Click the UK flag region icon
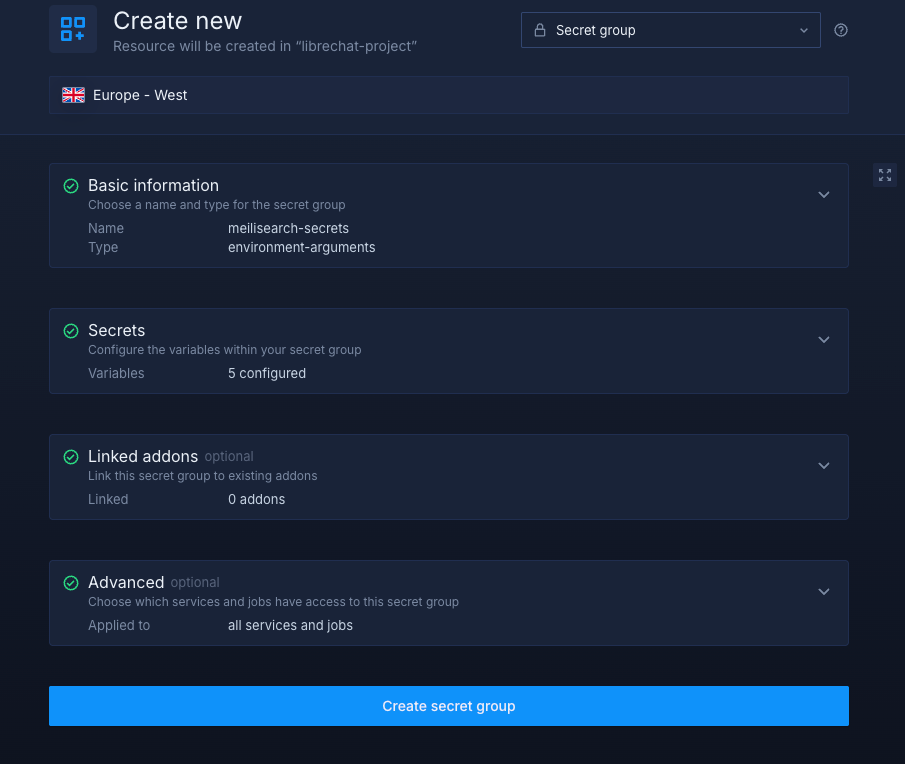The image size is (905, 764). click(x=74, y=95)
